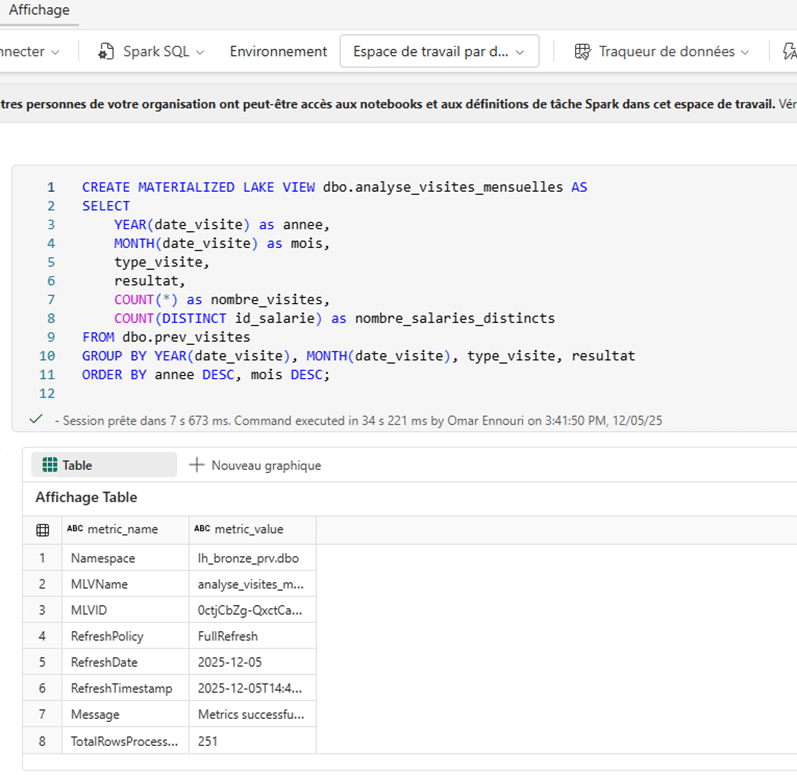Click the plus icon beside Nouveau graphique
The height and width of the screenshot is (775, 797).
click(196, 465)
